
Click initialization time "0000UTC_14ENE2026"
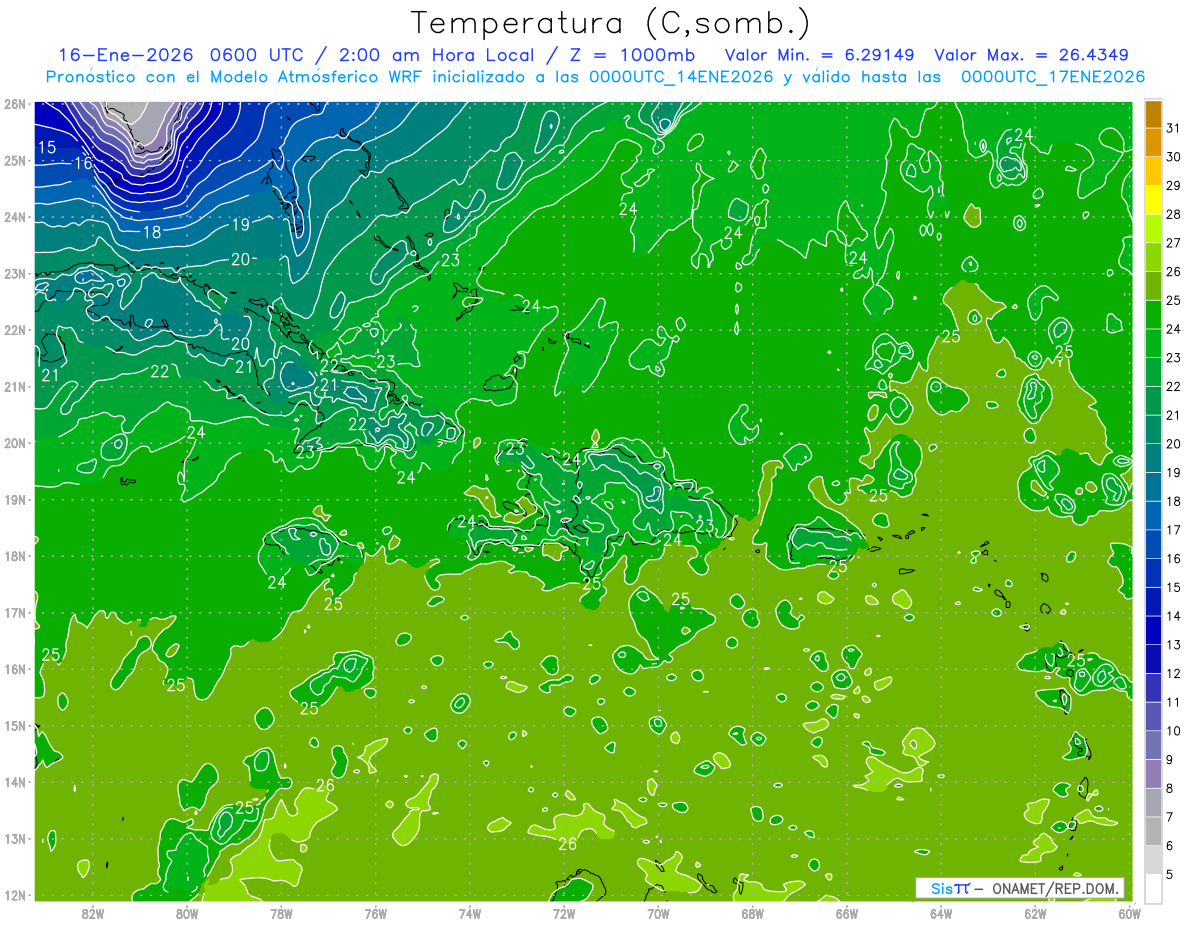(681, 77)
